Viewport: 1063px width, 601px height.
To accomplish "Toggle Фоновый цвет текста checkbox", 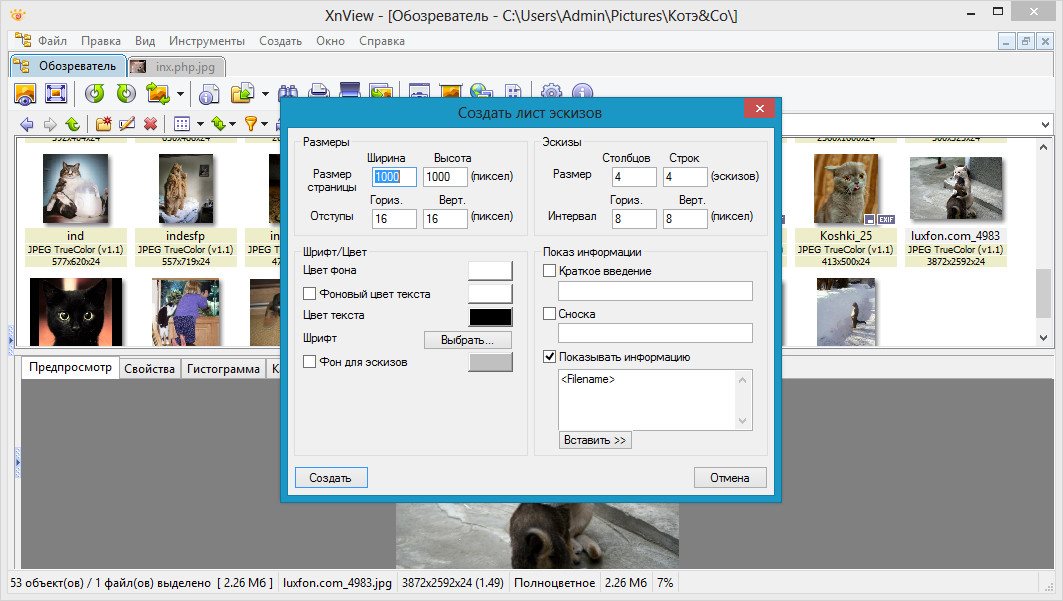I will tap(309, 293).
